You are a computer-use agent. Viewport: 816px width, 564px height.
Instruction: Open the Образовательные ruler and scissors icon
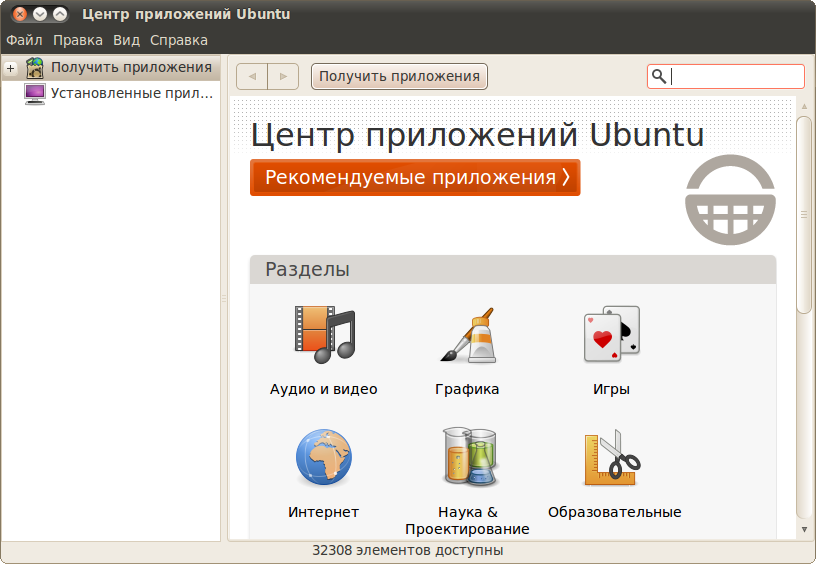(x=612, y=457)
